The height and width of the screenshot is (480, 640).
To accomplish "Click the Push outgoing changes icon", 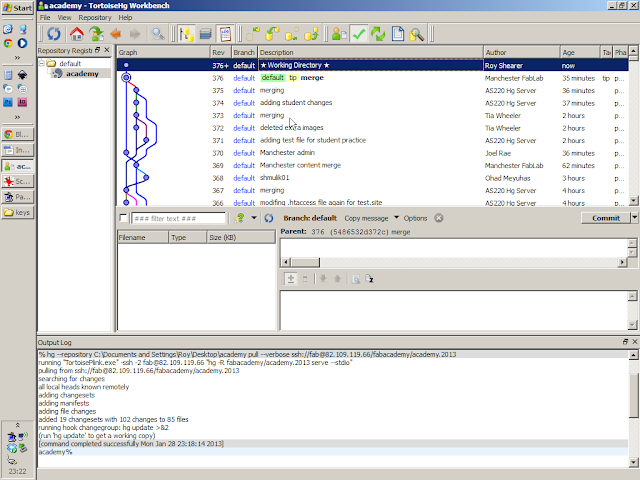I will pyautogui.click(x=311, y=34).
